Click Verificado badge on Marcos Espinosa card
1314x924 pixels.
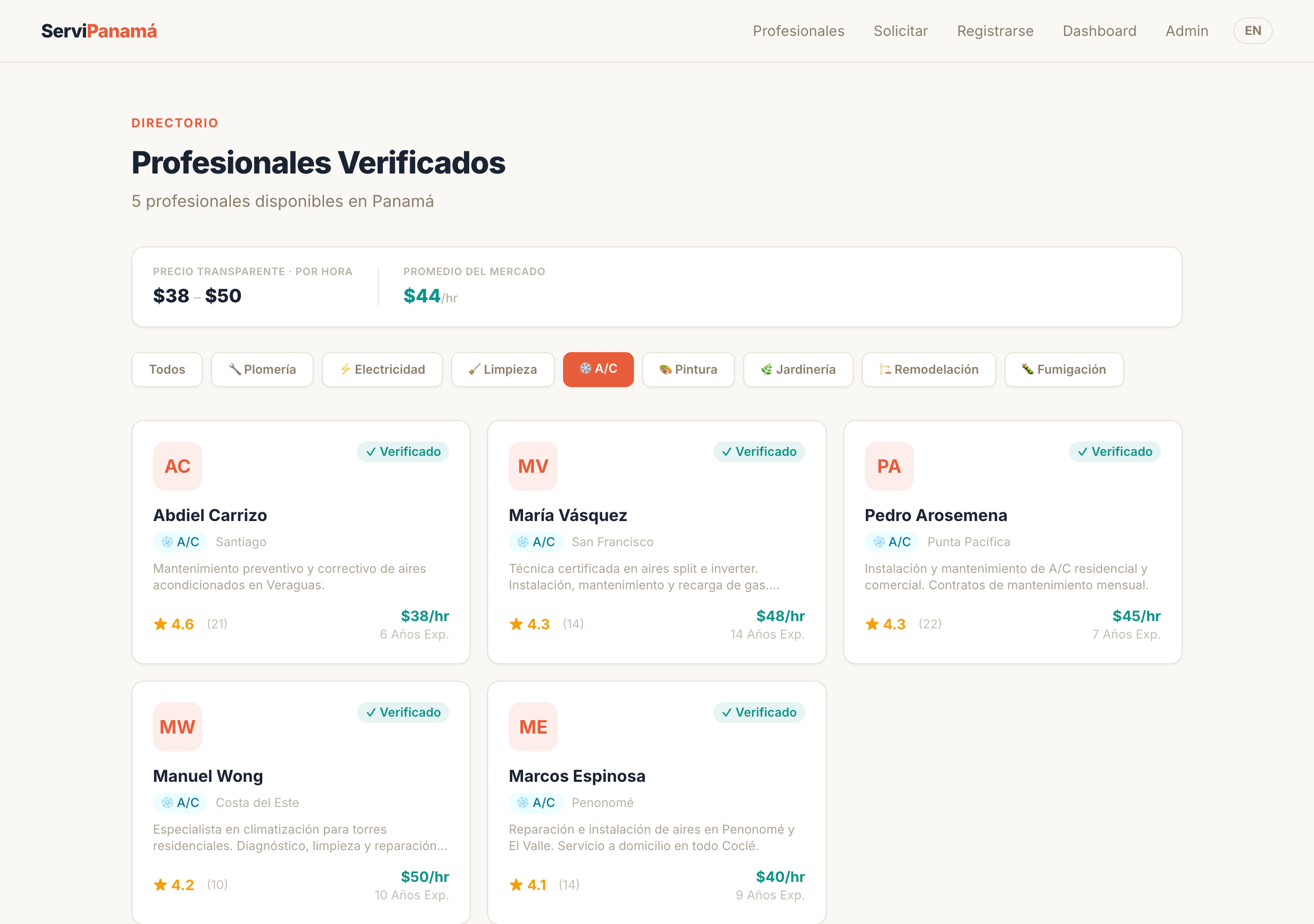click(759, 712)
